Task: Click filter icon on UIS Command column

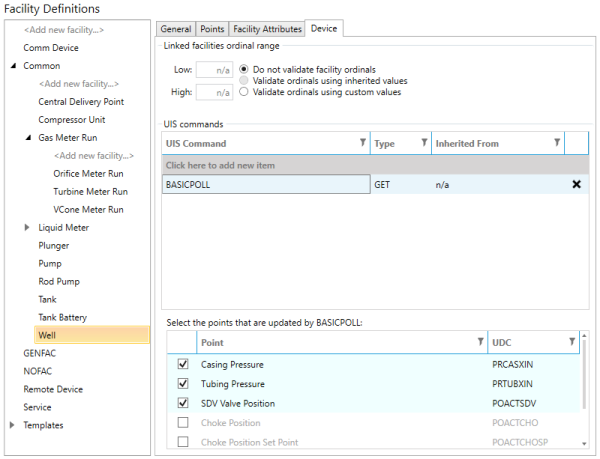Action: coord(362,143)
